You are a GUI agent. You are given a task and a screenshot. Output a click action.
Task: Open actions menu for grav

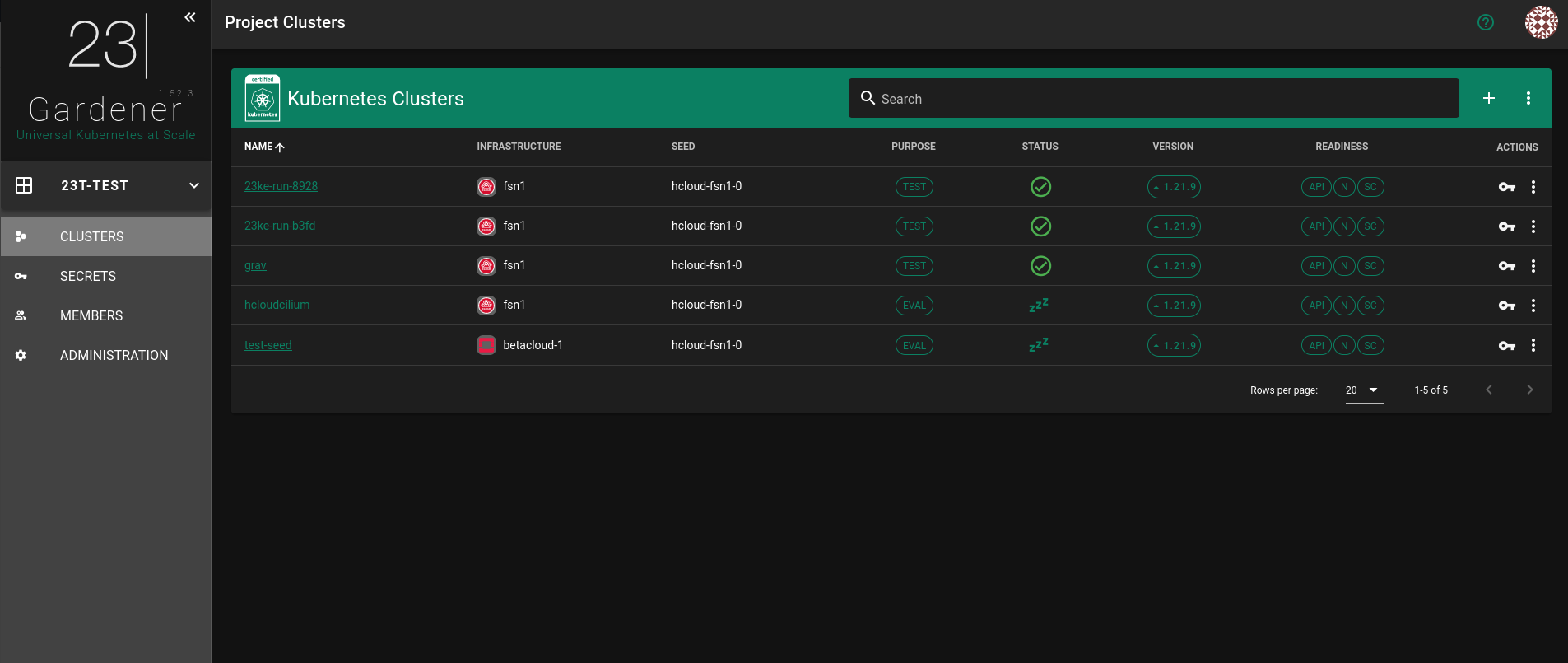[x=1533, y=266]
